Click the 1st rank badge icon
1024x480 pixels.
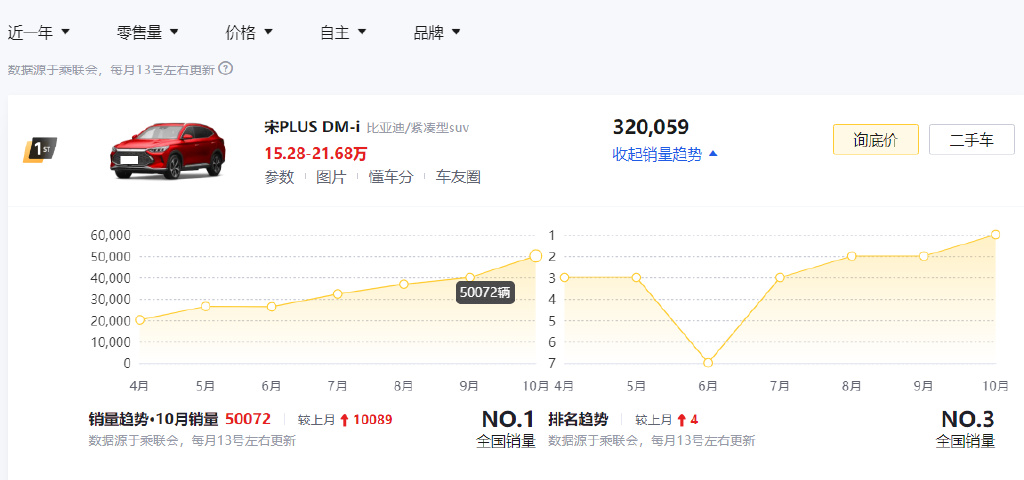pyautogui.click(x=40, y=150)
